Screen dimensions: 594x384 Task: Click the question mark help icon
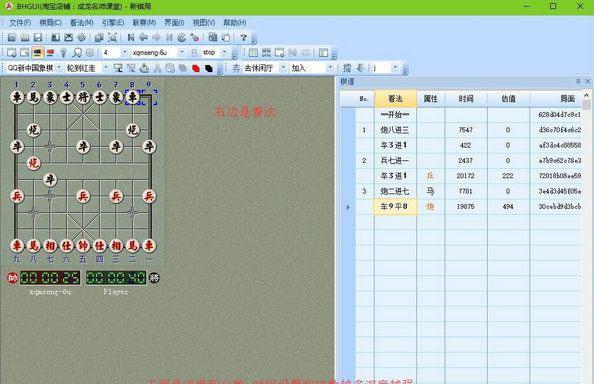[244, 37]
